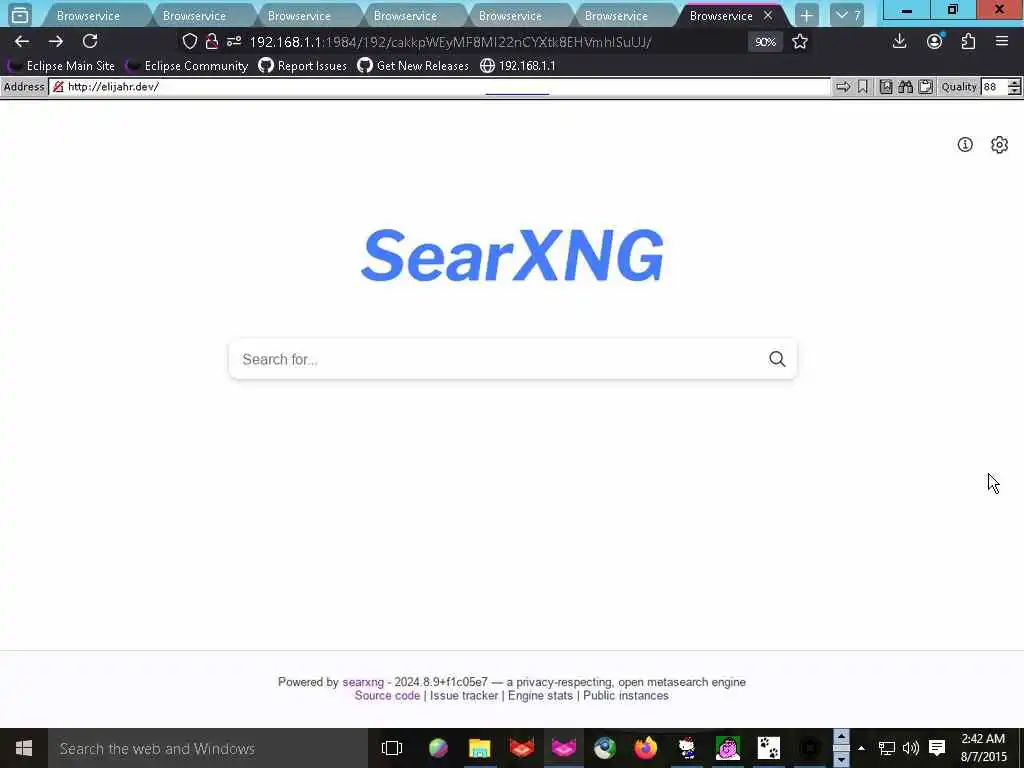Image resolution: width=1024 pixels, height=768 pixels.
Task: Click the Browservice clipboard icon
Action: [x=925, y=87]
